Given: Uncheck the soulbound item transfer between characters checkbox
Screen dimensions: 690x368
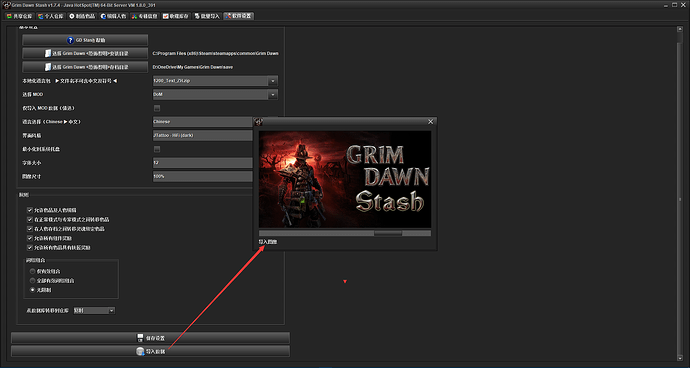Looking at the screenshot, I should point(30,229).
